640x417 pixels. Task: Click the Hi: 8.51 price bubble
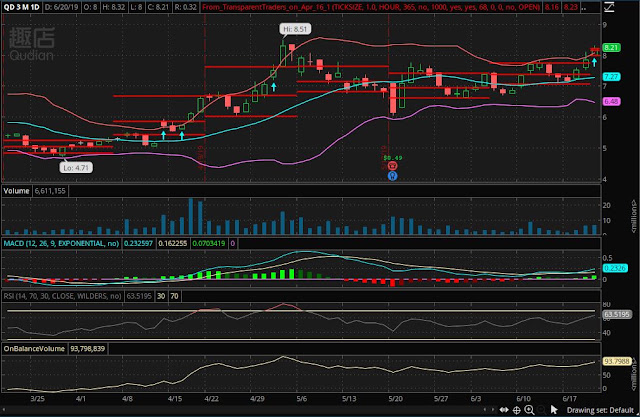[x=295, y=29]
